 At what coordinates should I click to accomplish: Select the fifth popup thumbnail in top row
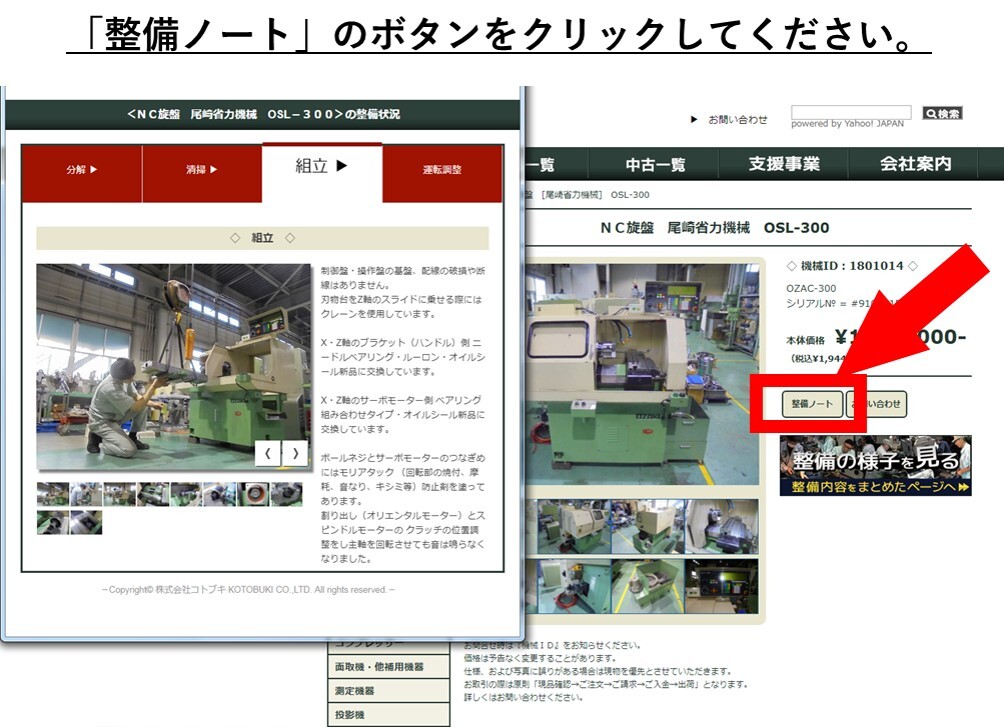pos(186,494)
